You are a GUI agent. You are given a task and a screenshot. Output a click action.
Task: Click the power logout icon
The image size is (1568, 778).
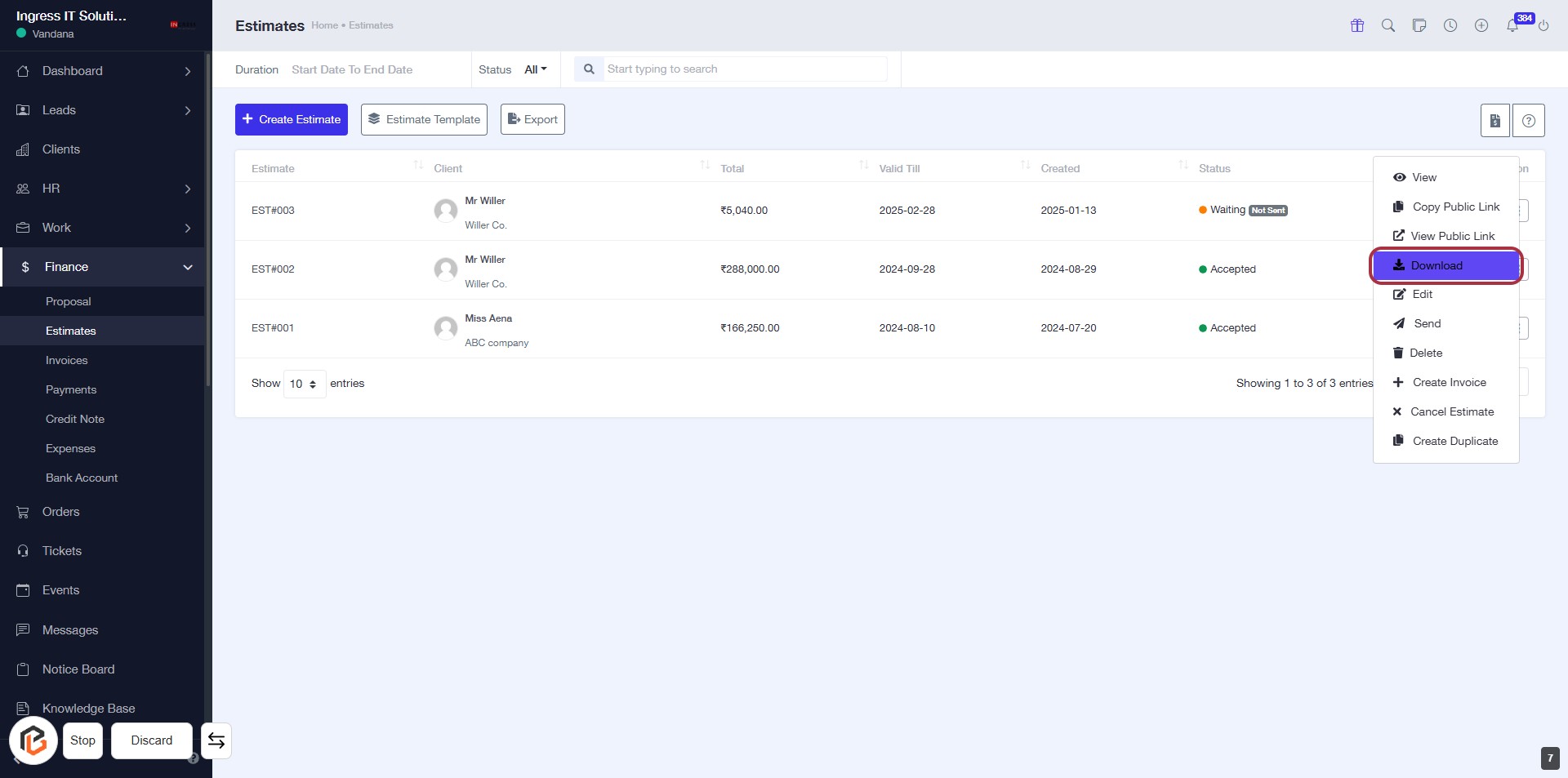pyautogui.click(x=1543, y=25)
